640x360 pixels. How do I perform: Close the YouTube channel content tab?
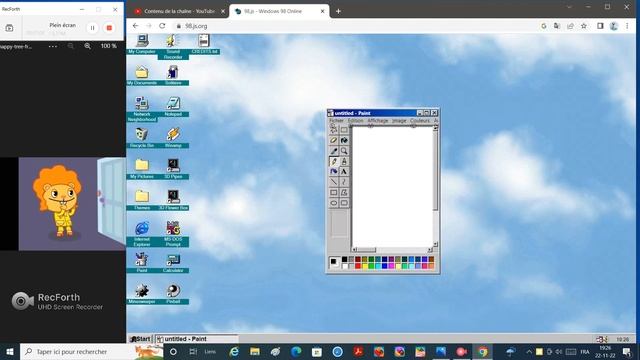tap(223, 11)
